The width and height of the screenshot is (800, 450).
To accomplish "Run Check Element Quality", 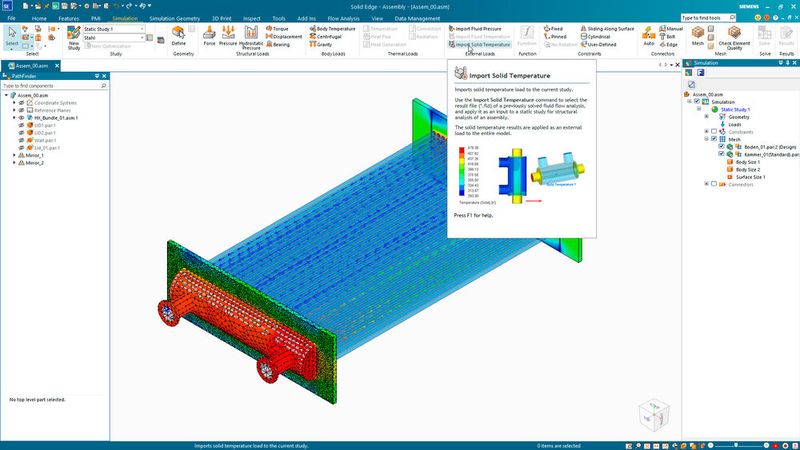I will [x=734, y=37].
